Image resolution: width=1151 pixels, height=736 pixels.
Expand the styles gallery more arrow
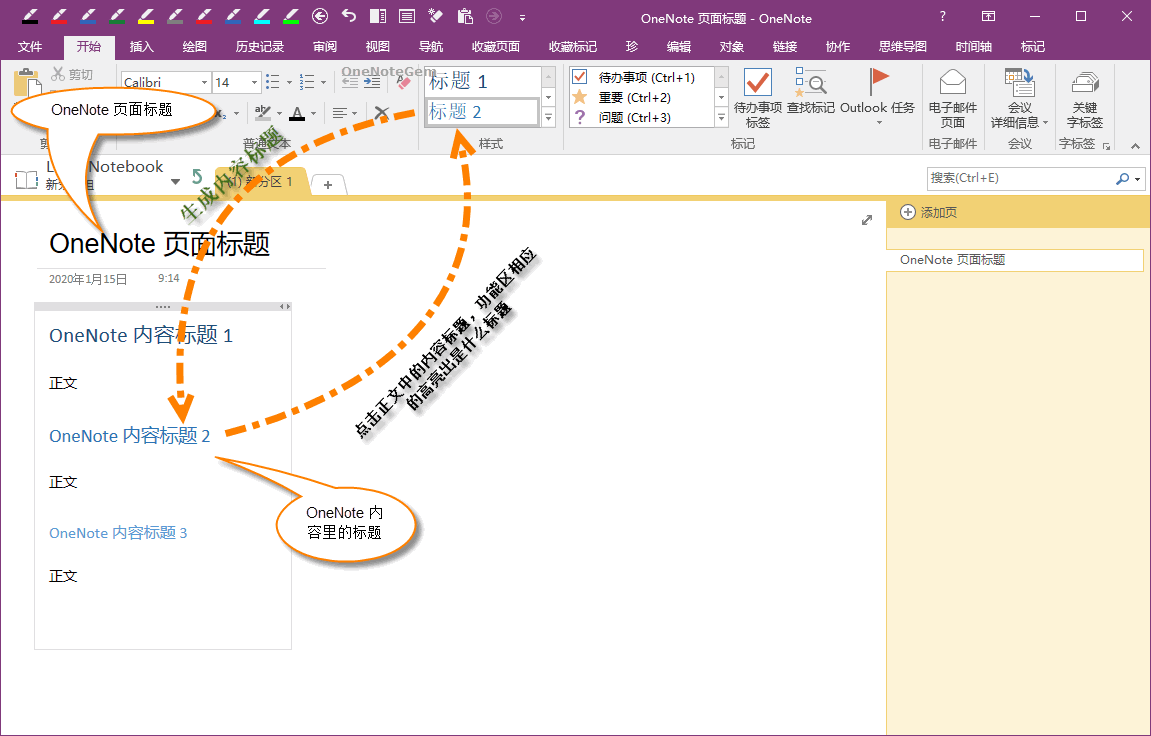click(x=548, y=116)
